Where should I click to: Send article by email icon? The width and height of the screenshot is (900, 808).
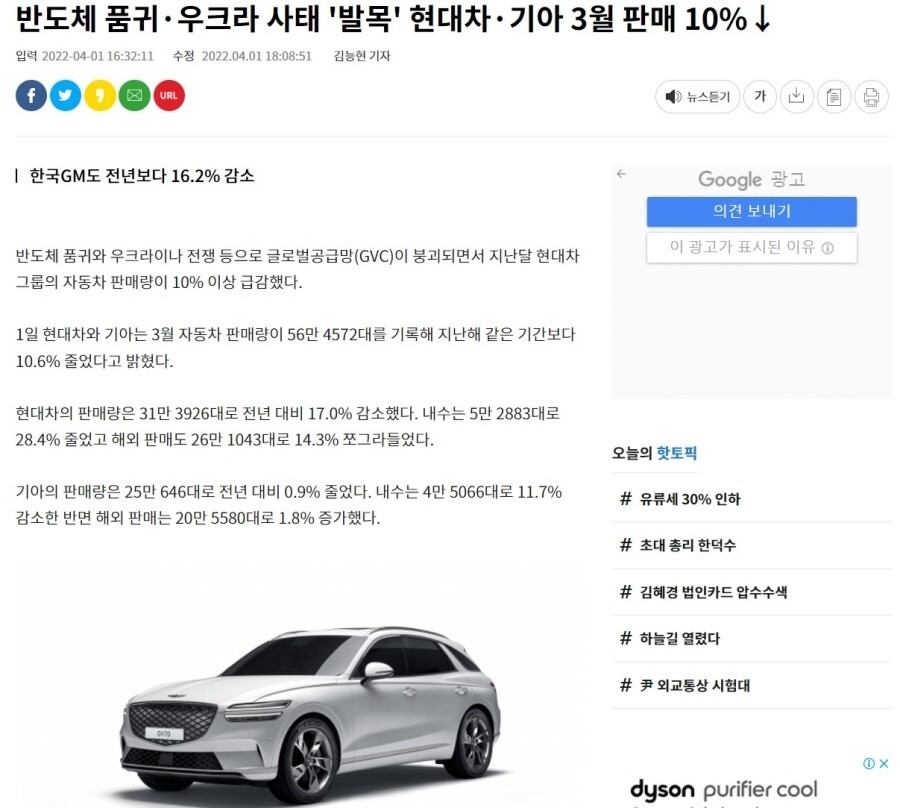pyautogui.click(x=134, y=95)
